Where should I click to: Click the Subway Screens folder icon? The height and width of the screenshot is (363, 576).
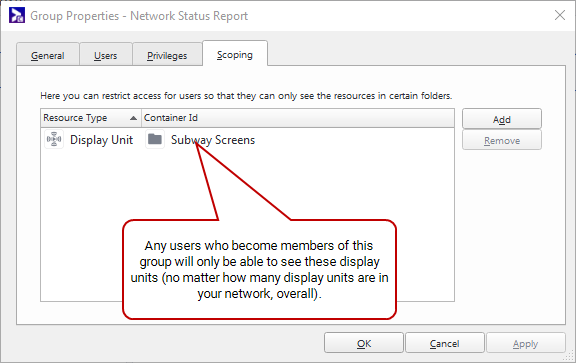[155, 139]
